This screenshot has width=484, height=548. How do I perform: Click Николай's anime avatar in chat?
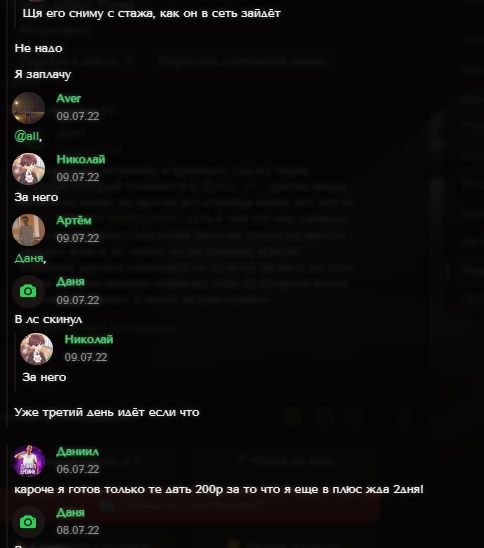coord(28,169)
